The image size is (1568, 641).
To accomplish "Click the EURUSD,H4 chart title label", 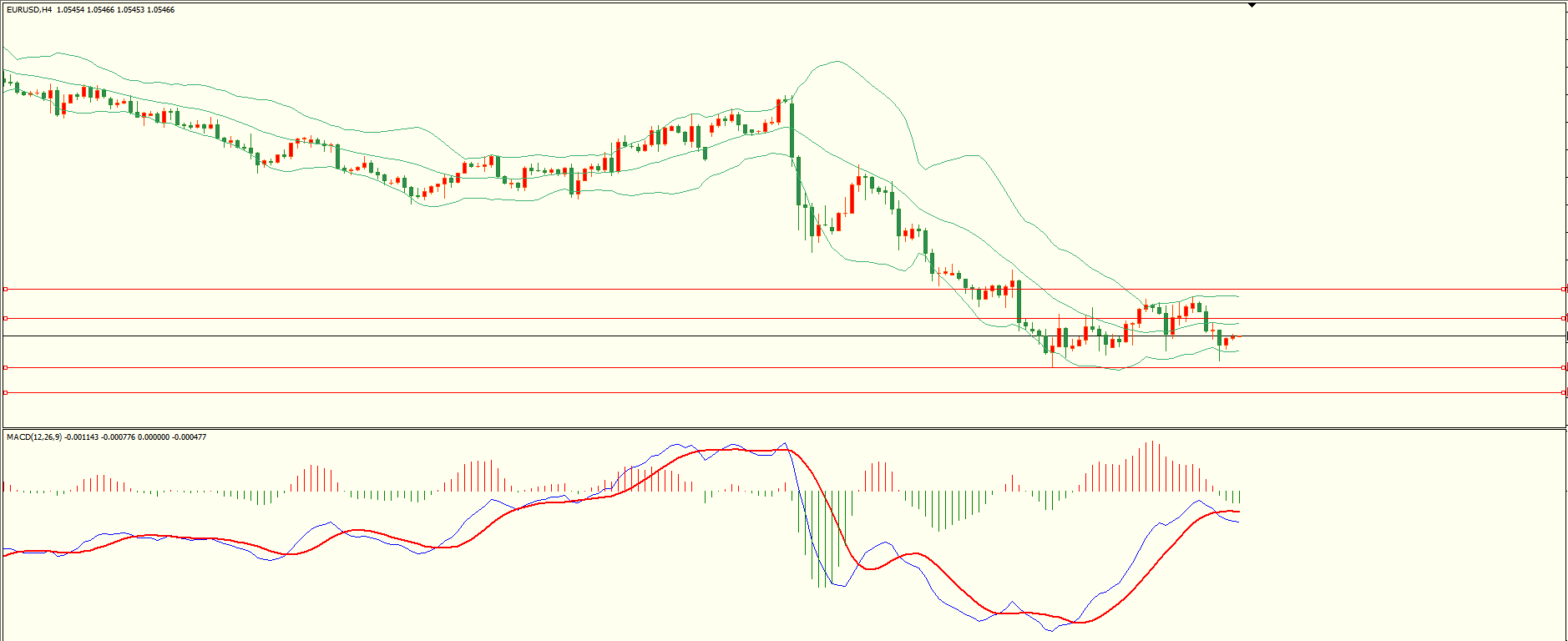I will 30,10.
